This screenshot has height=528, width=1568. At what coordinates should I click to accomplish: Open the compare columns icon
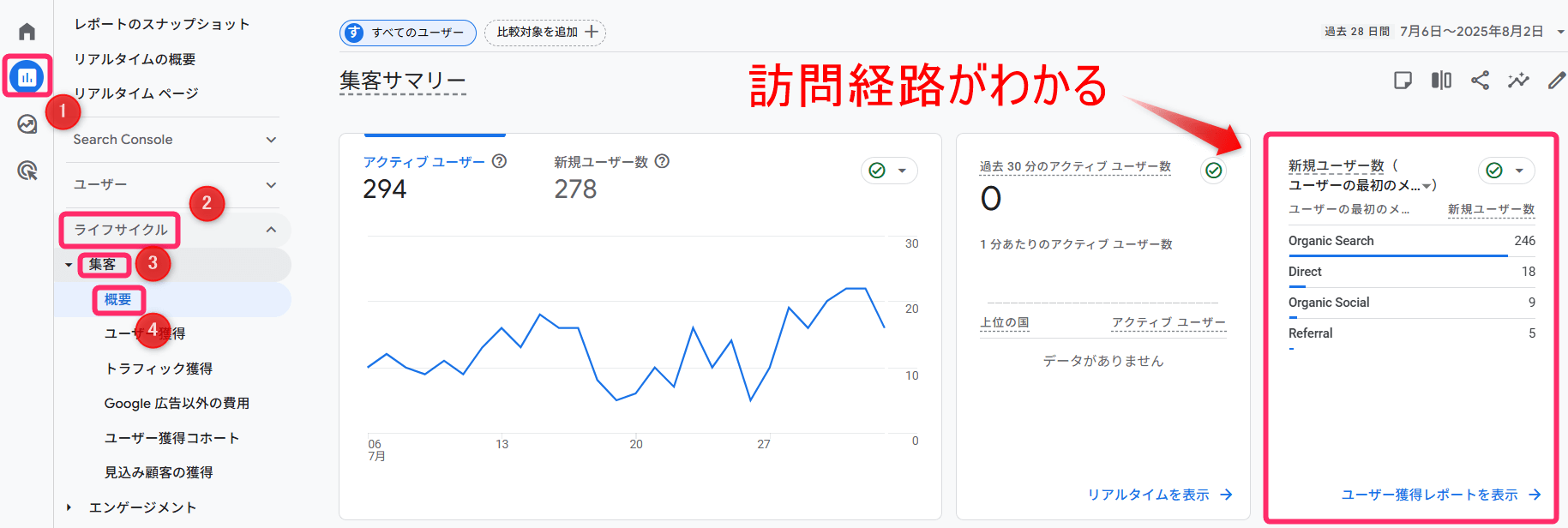[1441, 81]
